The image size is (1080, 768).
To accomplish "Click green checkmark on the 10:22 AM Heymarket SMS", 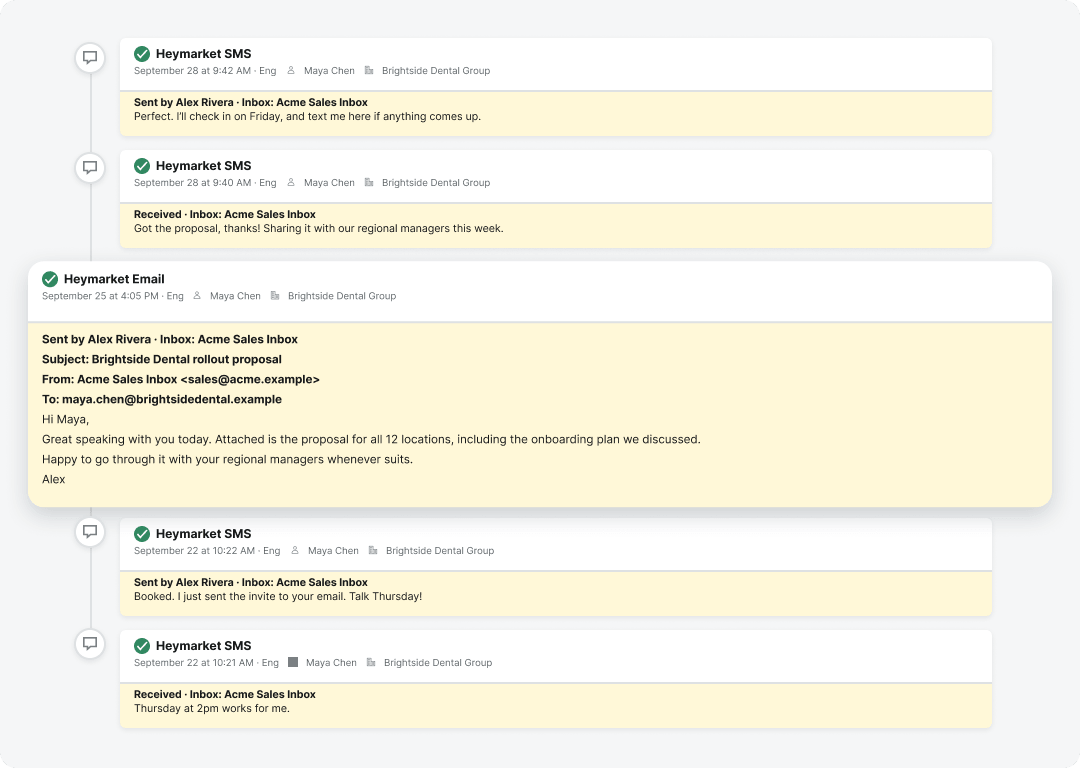I will (142, 534).
